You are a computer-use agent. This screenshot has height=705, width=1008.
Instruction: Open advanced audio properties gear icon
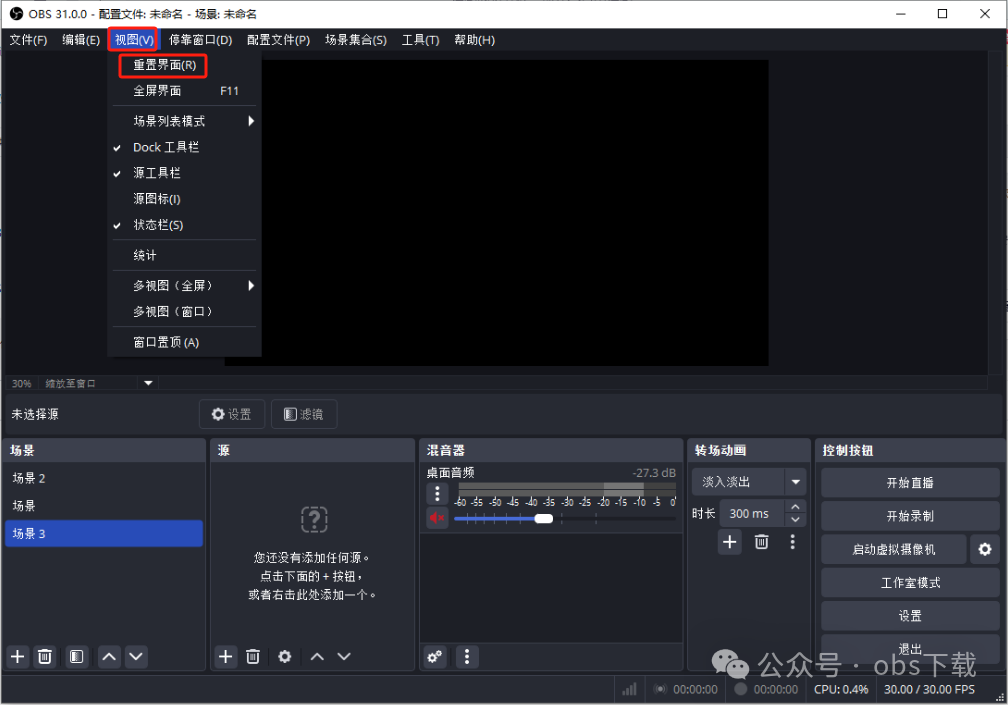(434, 657)
